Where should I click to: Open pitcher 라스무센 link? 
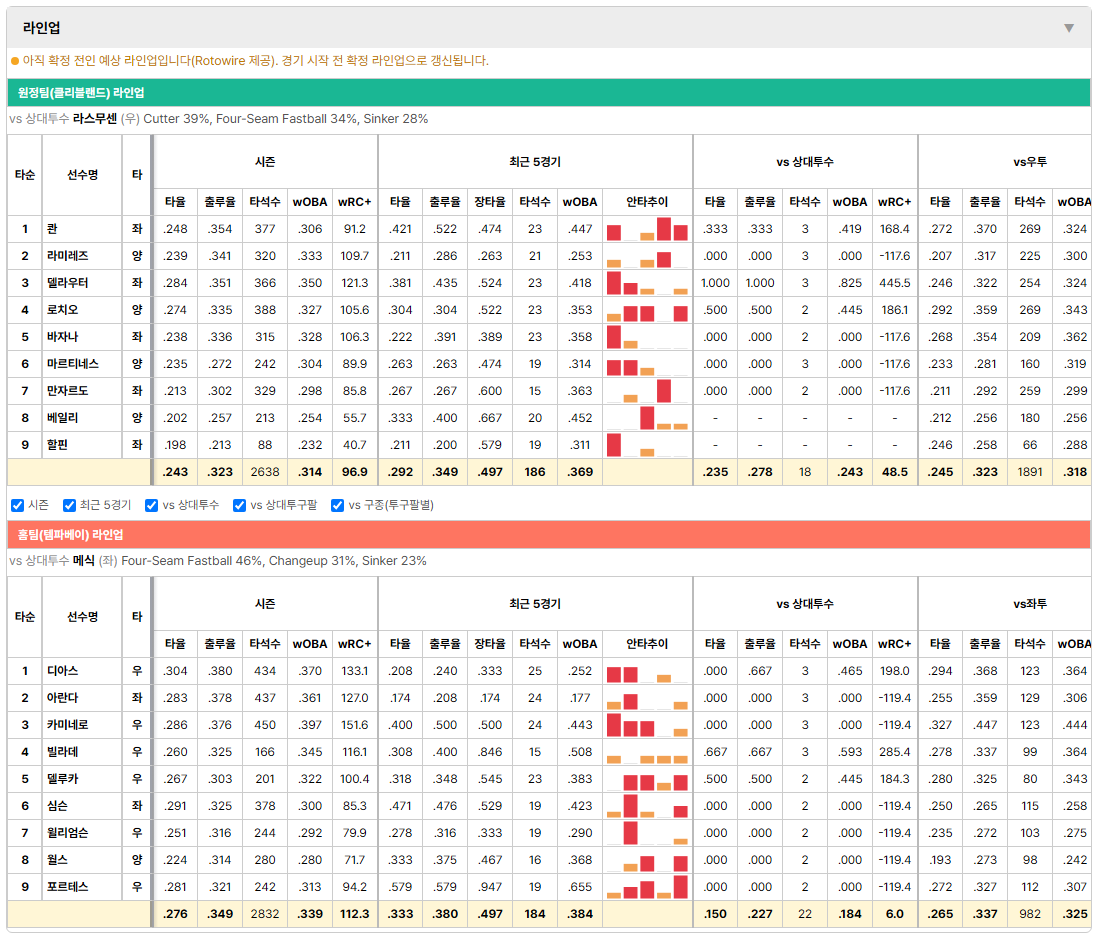(95, 119)
